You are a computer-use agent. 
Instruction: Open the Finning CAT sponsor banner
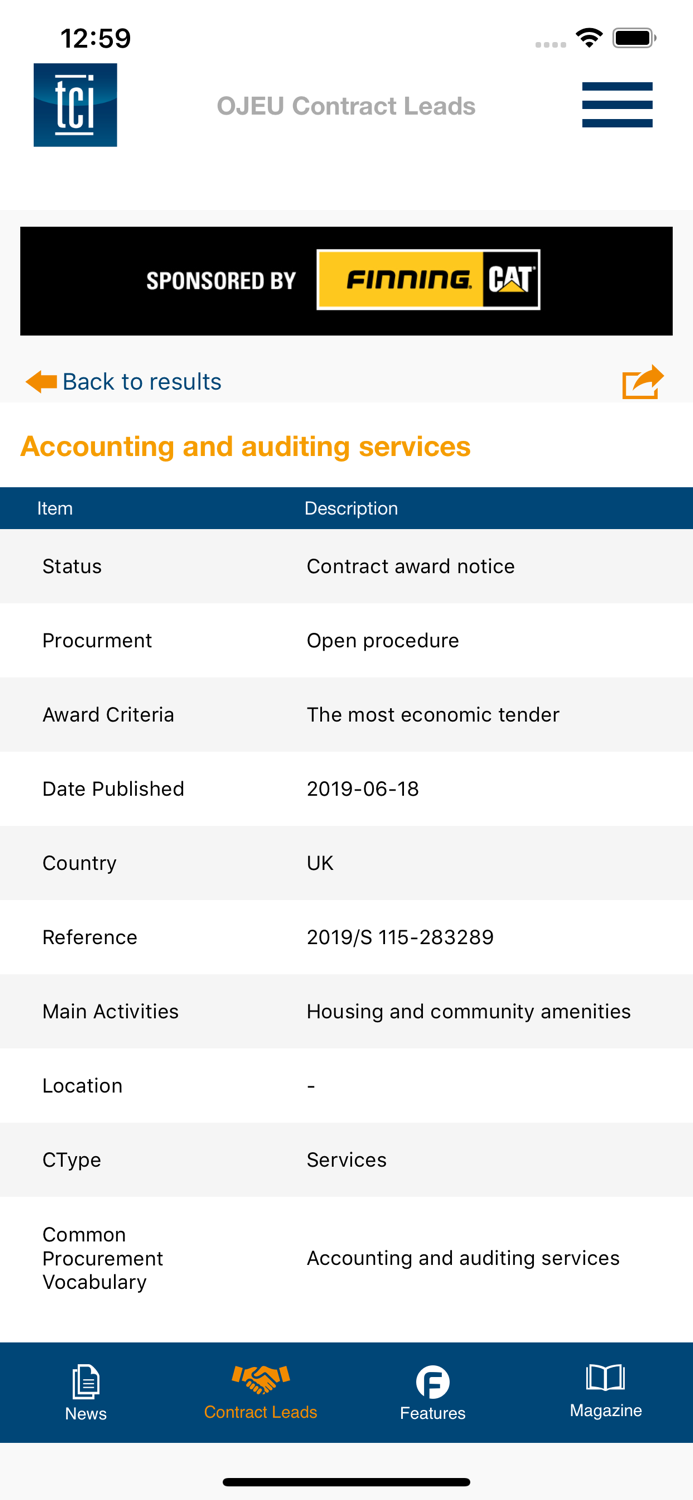[x=346, y=281]
